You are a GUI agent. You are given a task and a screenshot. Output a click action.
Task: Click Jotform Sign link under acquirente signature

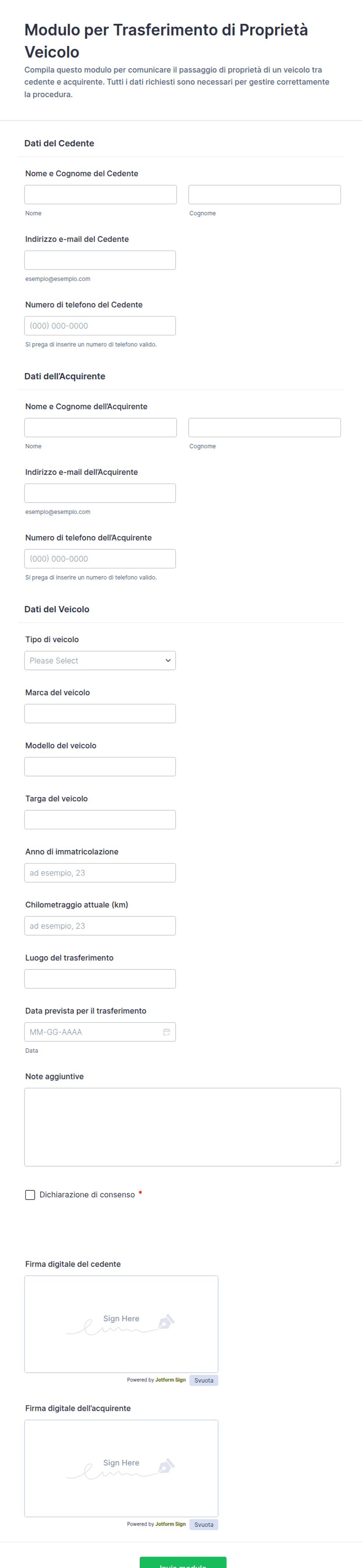[x=170, y=1524]
